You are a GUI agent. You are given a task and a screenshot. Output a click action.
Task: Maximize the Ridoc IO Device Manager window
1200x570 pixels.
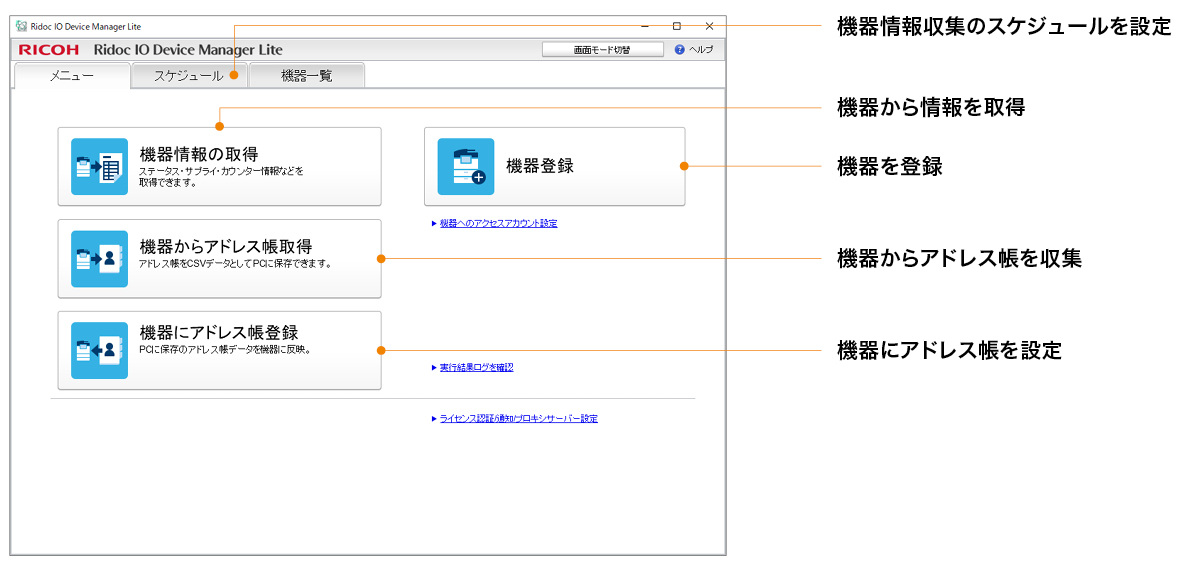pos(677,26)
